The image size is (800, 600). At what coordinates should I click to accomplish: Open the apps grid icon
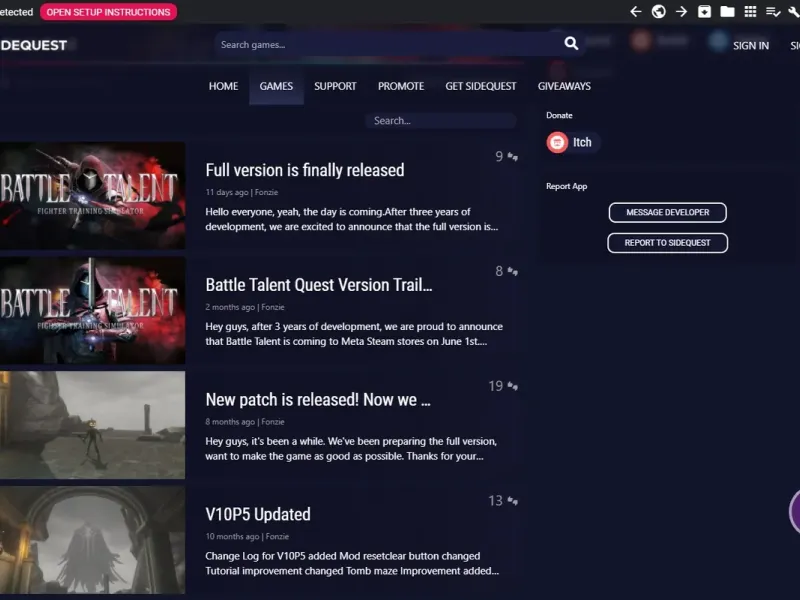click(x=750, y=11)
